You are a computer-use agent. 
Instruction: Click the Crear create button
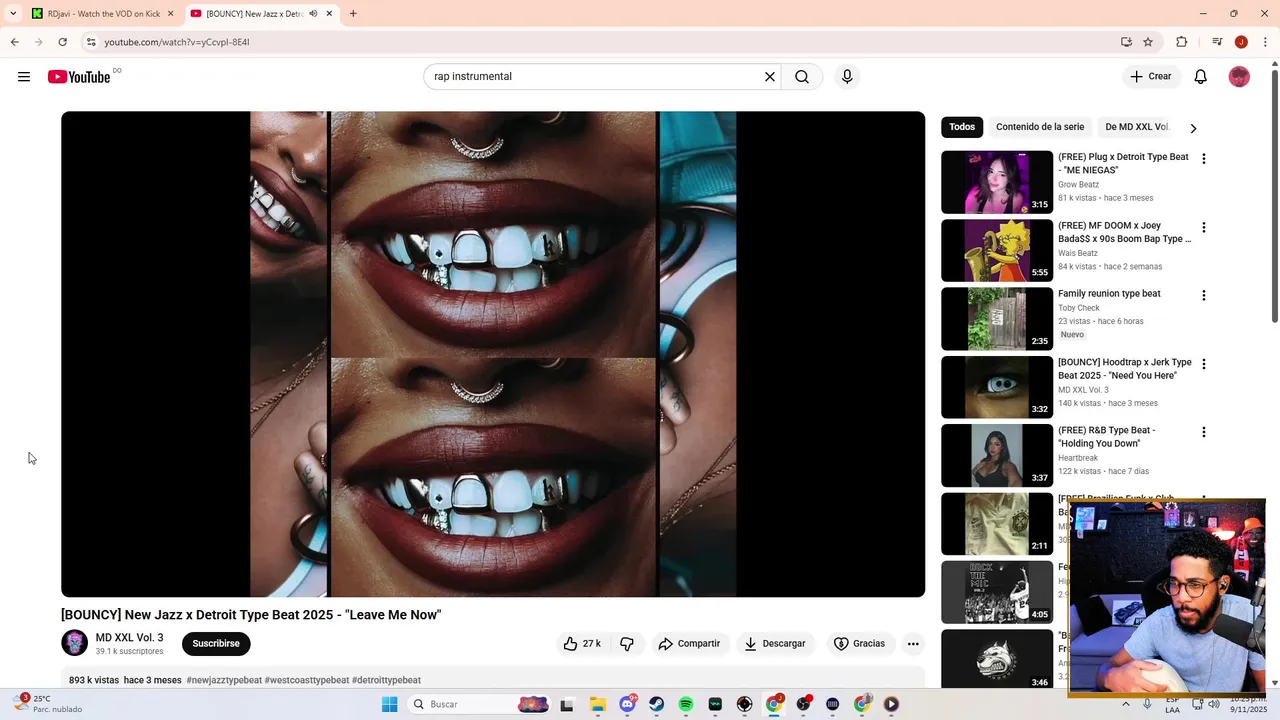[x=1151, y=77]
